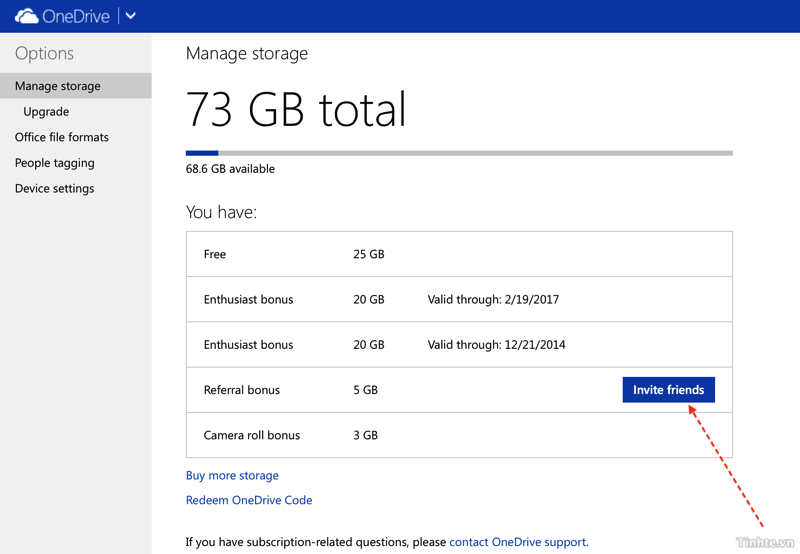This screenshot has width=800, height=554.
Task: Click the '5 GB' referral bonus value
Action: 366,390
